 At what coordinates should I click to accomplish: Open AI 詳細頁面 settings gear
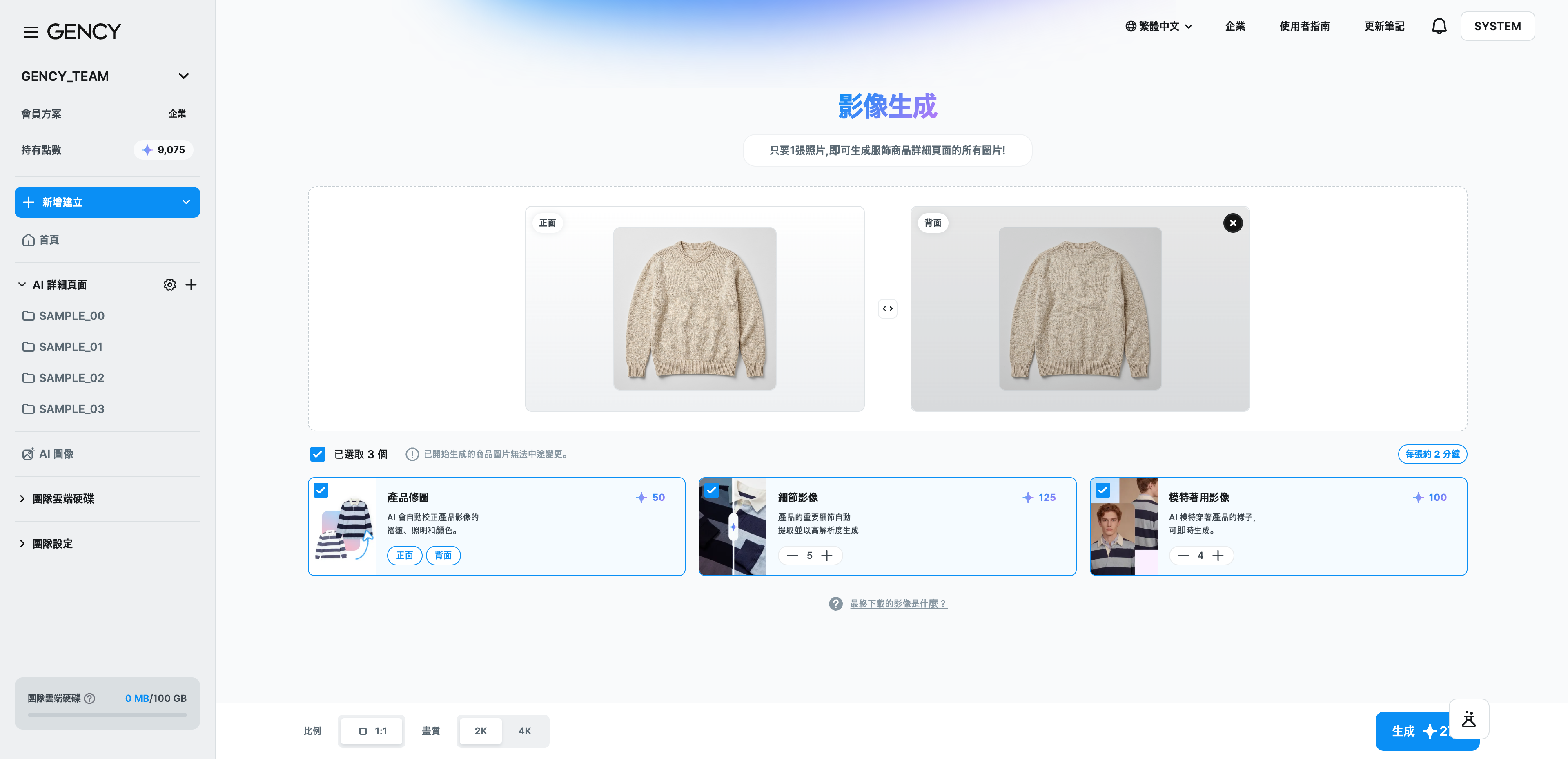point(170,284)
